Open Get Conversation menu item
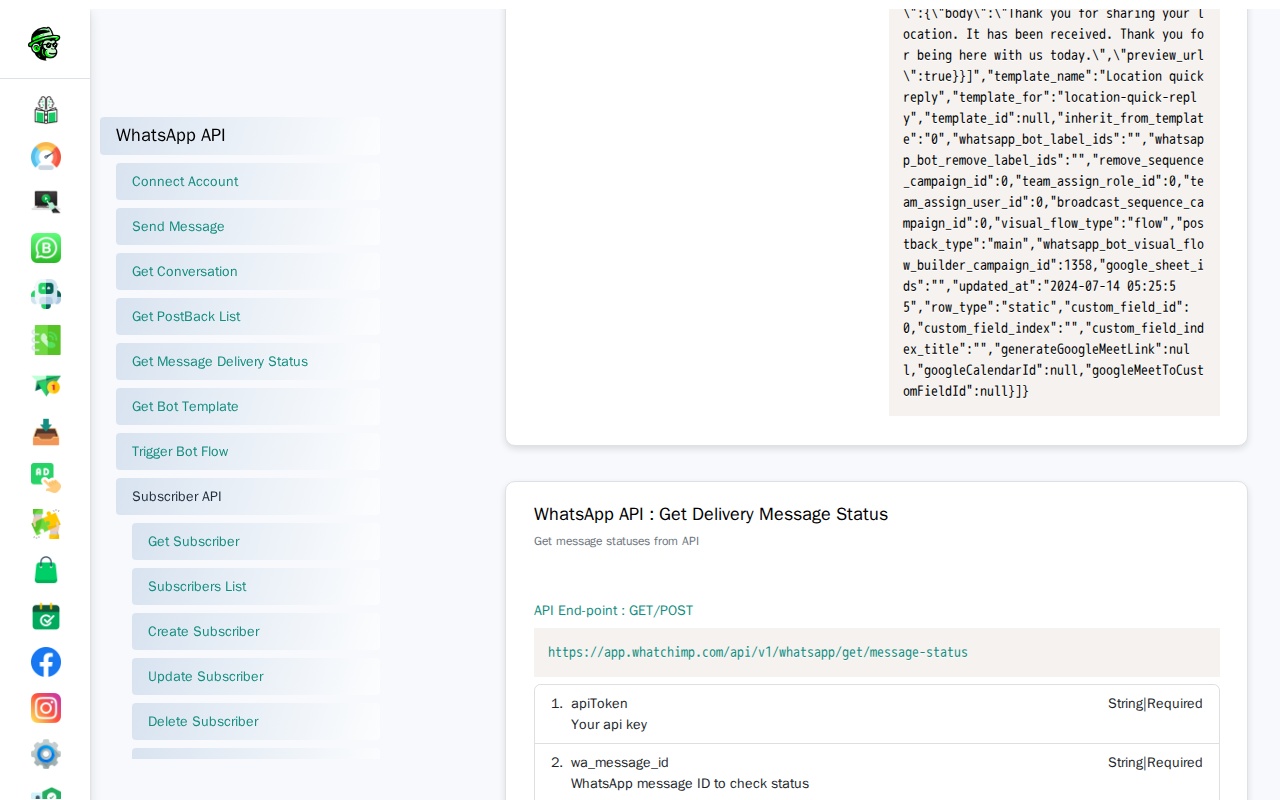 pos(248,272)
